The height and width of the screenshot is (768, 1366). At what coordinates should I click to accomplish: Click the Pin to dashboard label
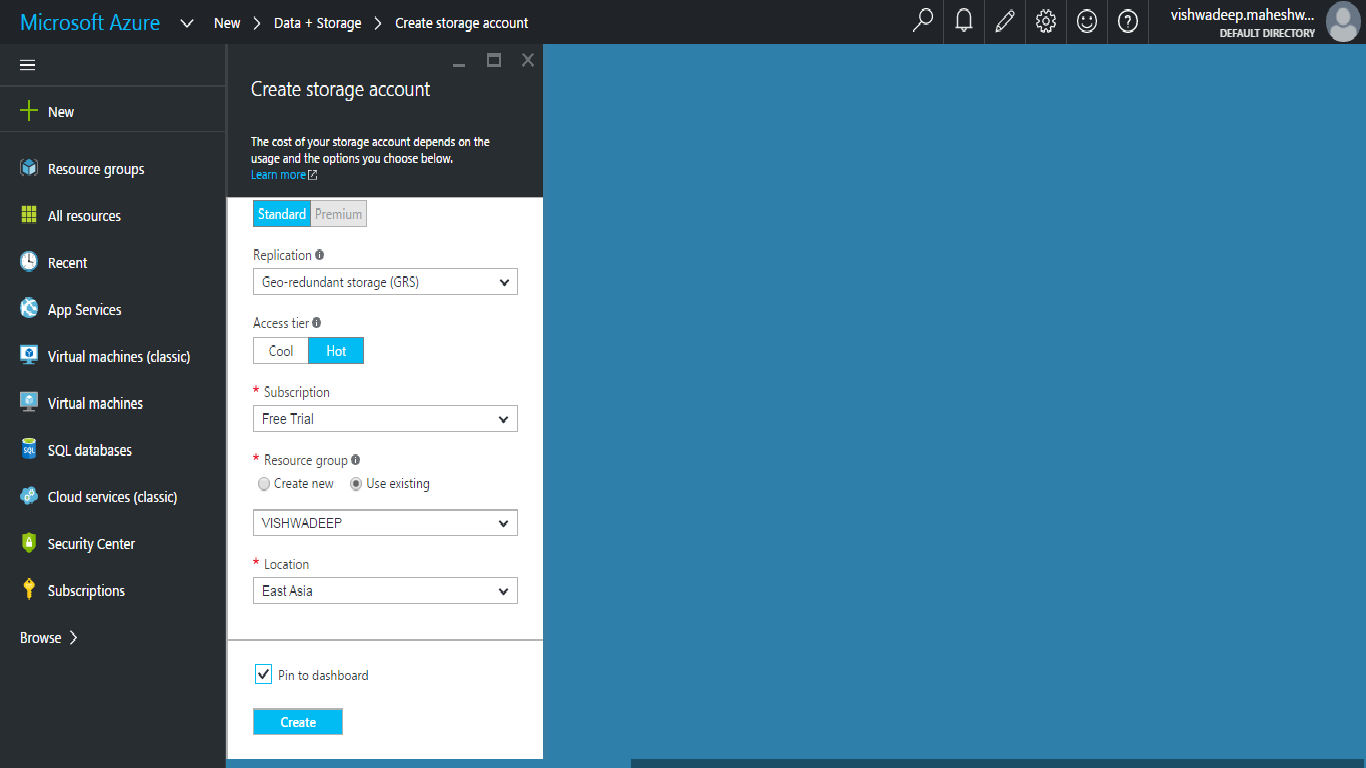(x=323, y=675)
